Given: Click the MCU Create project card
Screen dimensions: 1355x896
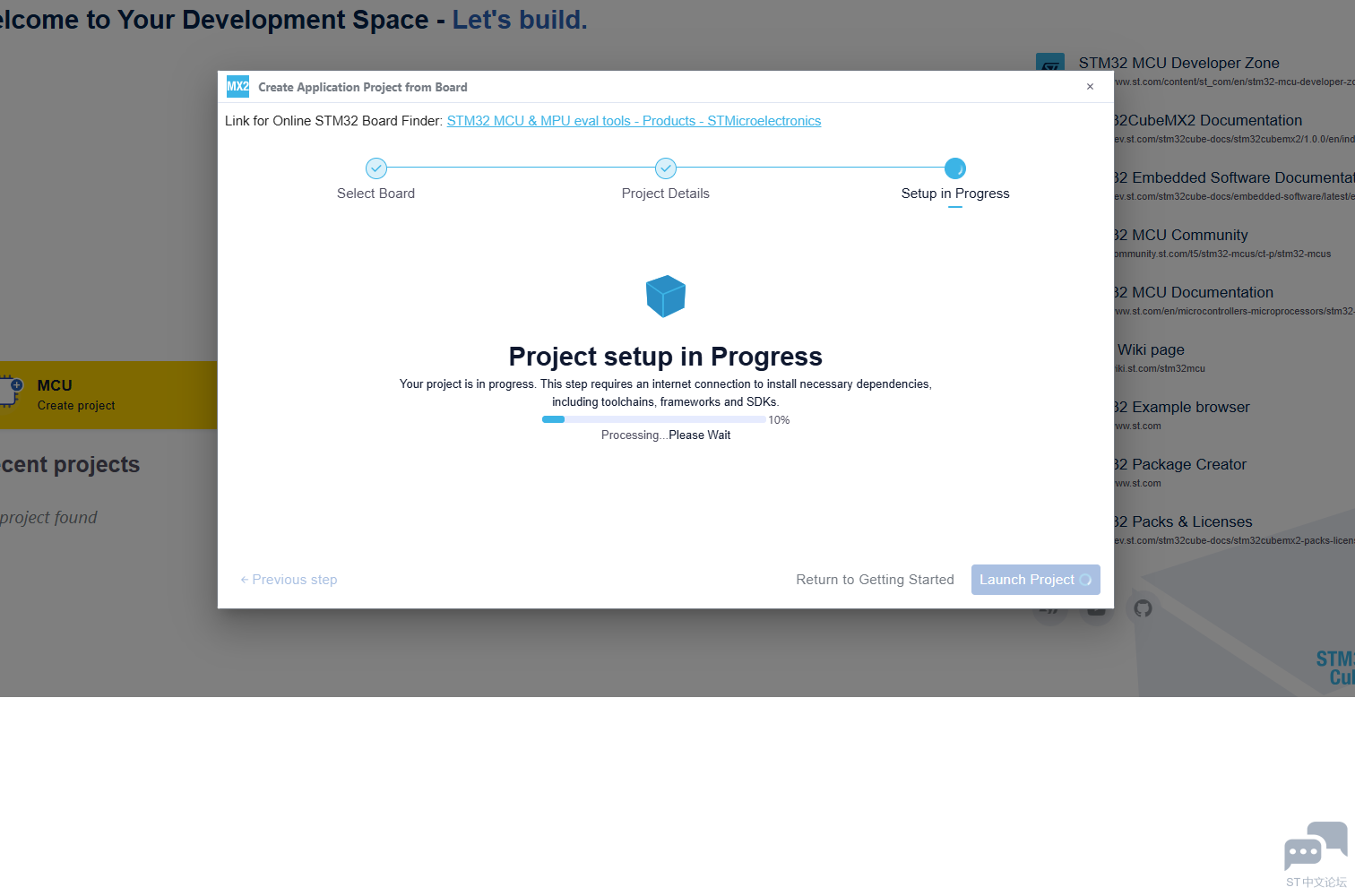Looking at the screenshot, I should (x=108, y=395).
